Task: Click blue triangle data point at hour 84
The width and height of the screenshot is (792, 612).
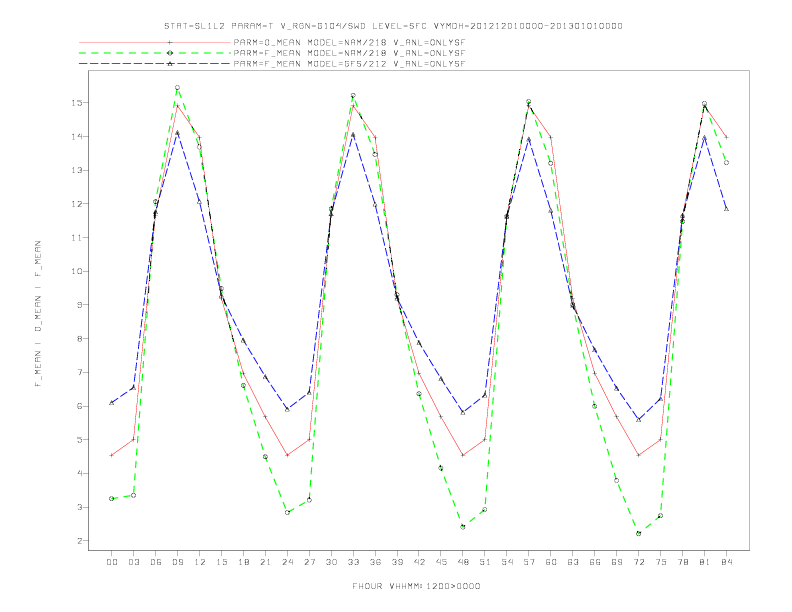Action: pos(726,209)
